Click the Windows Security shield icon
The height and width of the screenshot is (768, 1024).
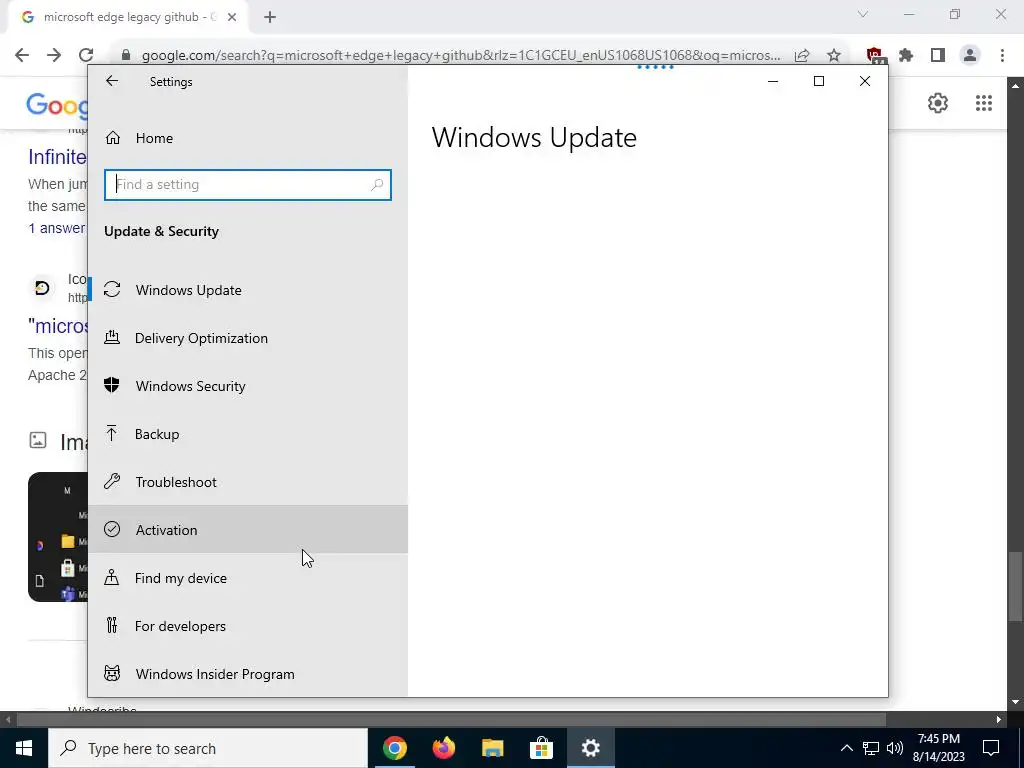tap(112, 385)
